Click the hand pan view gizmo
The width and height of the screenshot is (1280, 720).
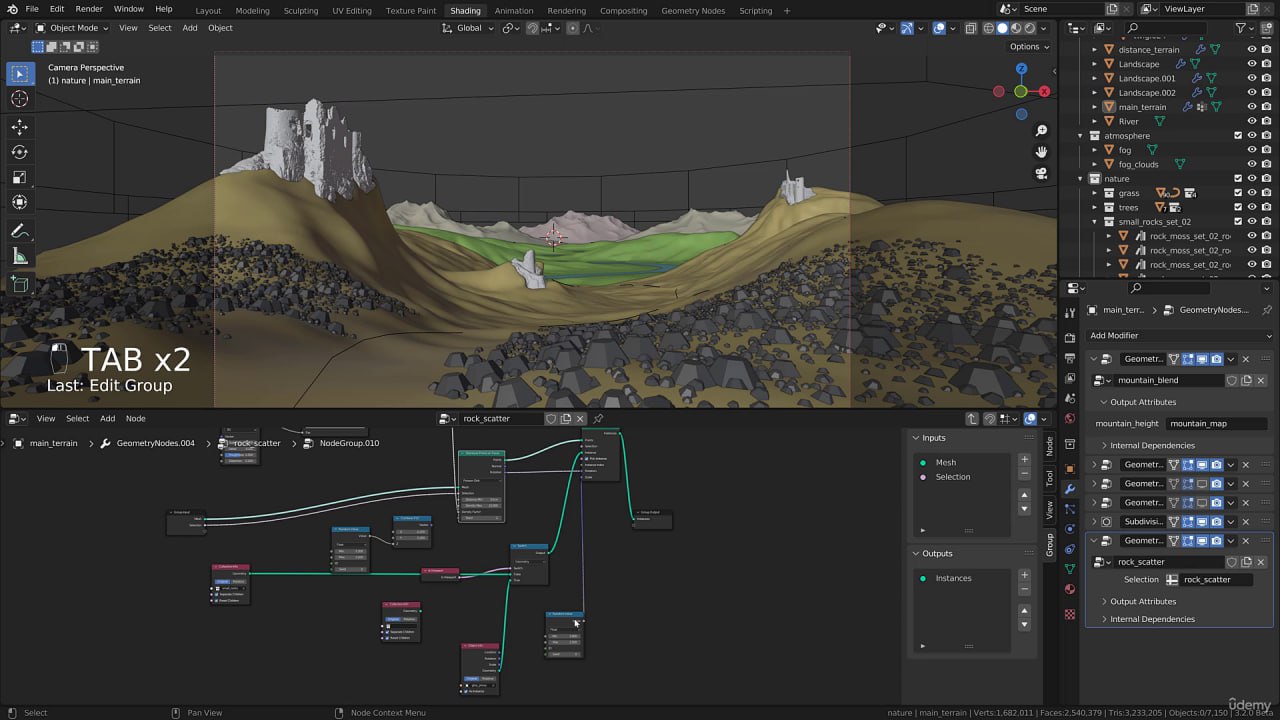click(x=1041, y=152)
